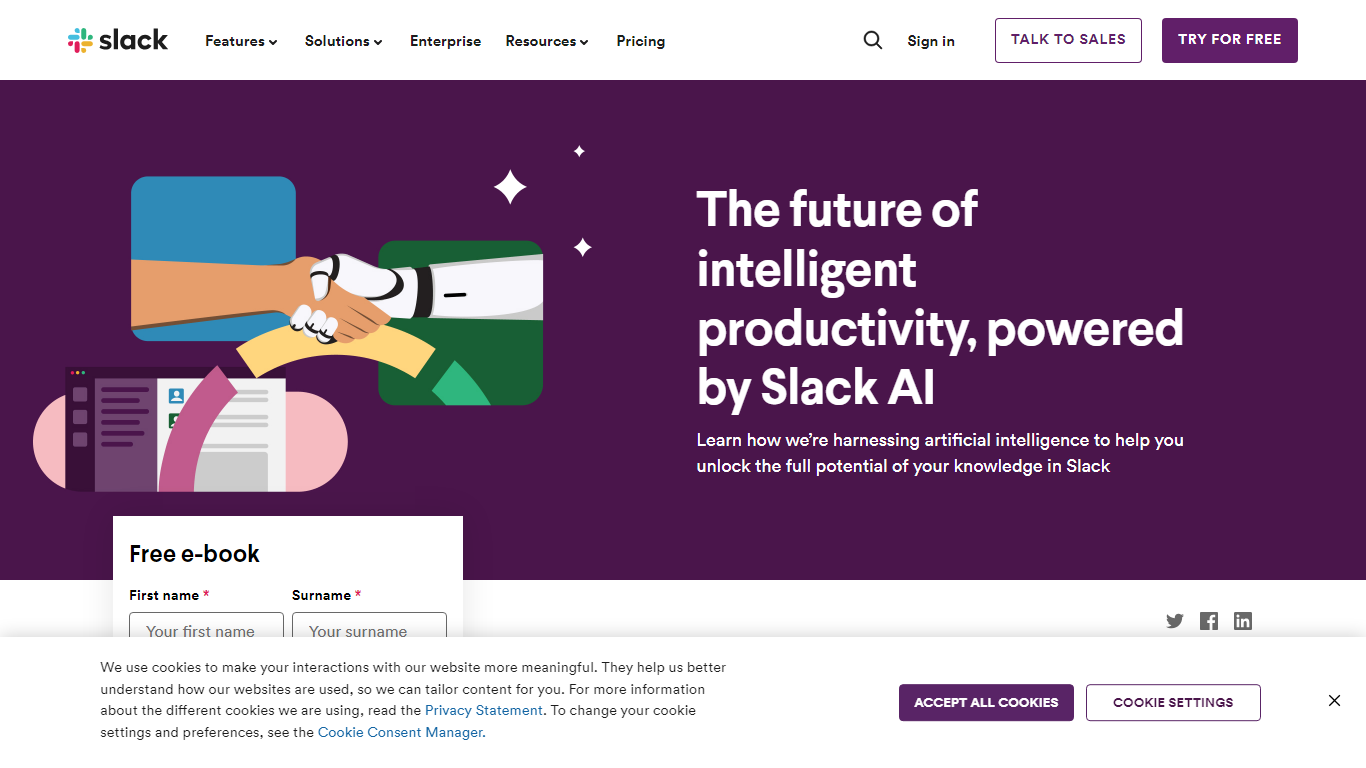Image resolution: width=1366 pixels, height=768 pixels.
Task: Click the Slack logo colored hash symbol
Action: [79, 40]
